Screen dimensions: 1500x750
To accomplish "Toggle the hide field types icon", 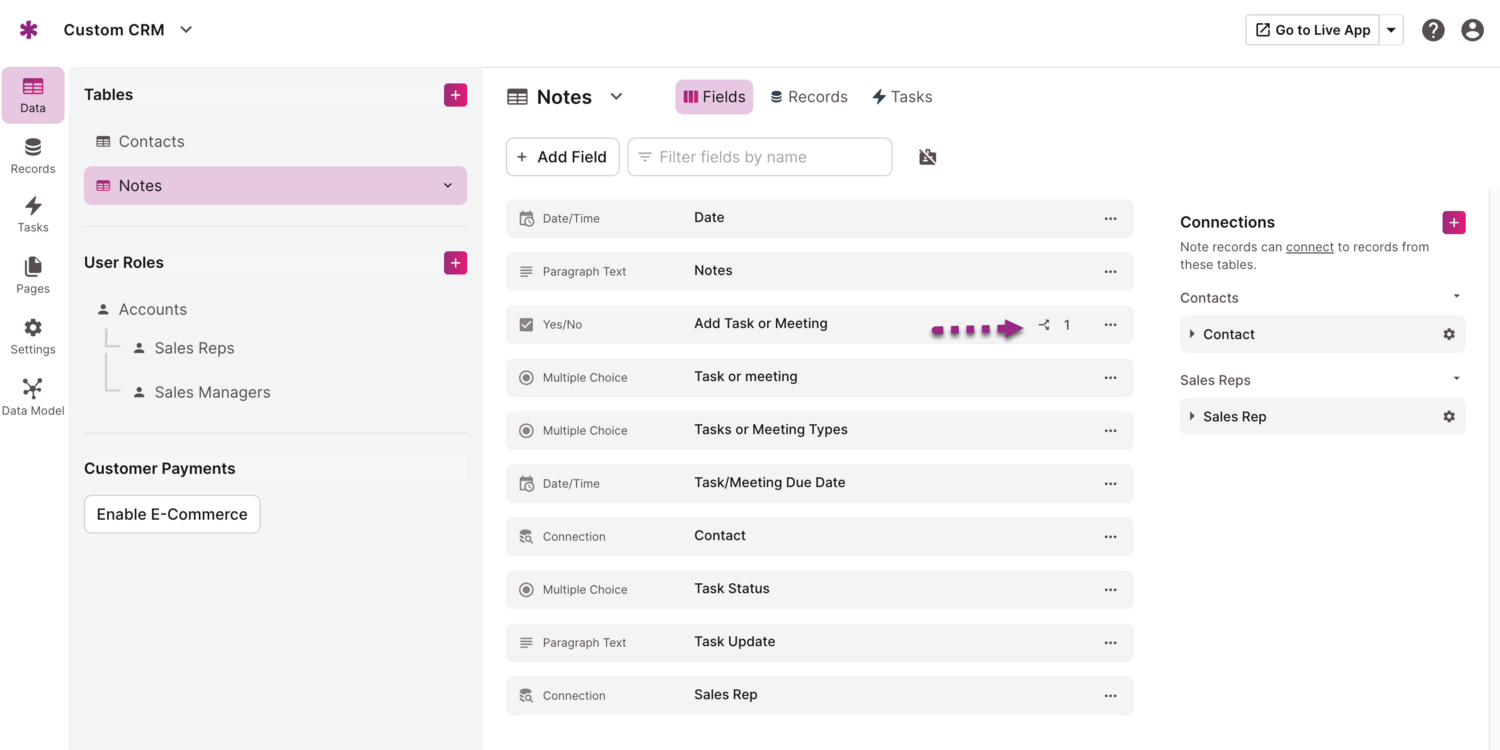I will click(x=928, y=157).
